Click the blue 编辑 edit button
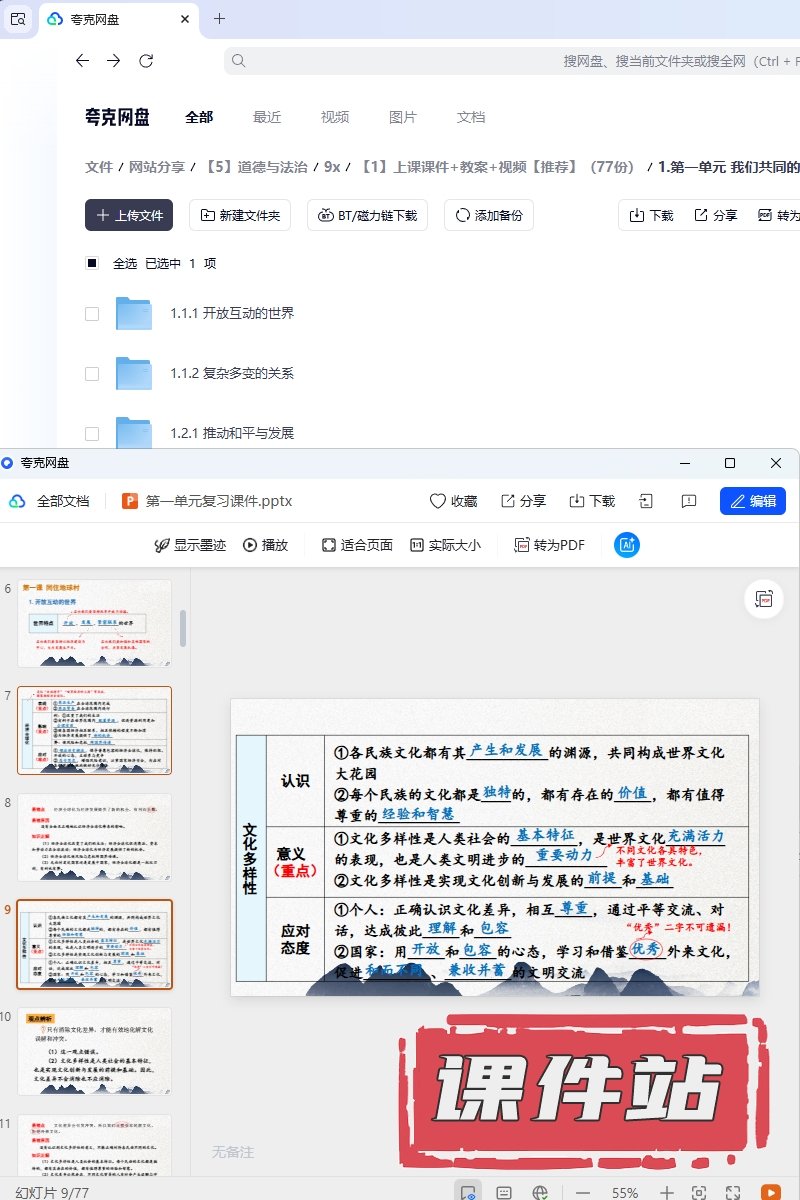This screenshot has width=800, height=1200. pos(752,501)
